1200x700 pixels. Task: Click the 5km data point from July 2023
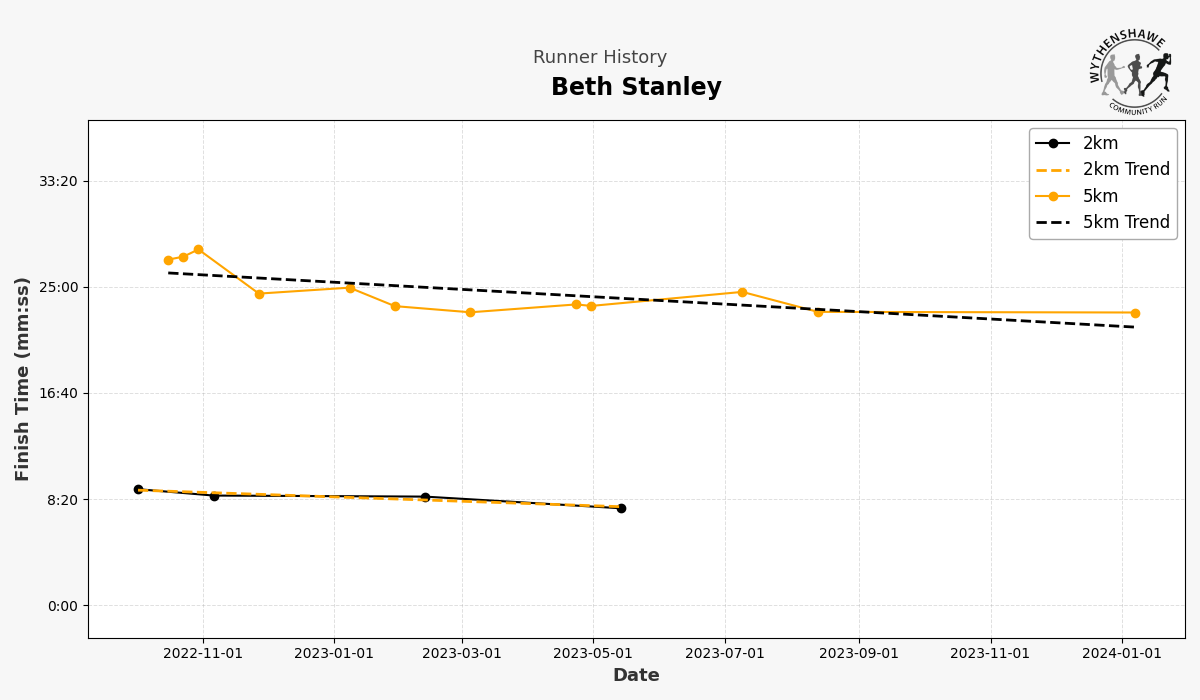pyautogui.click(x=742, y=292)
